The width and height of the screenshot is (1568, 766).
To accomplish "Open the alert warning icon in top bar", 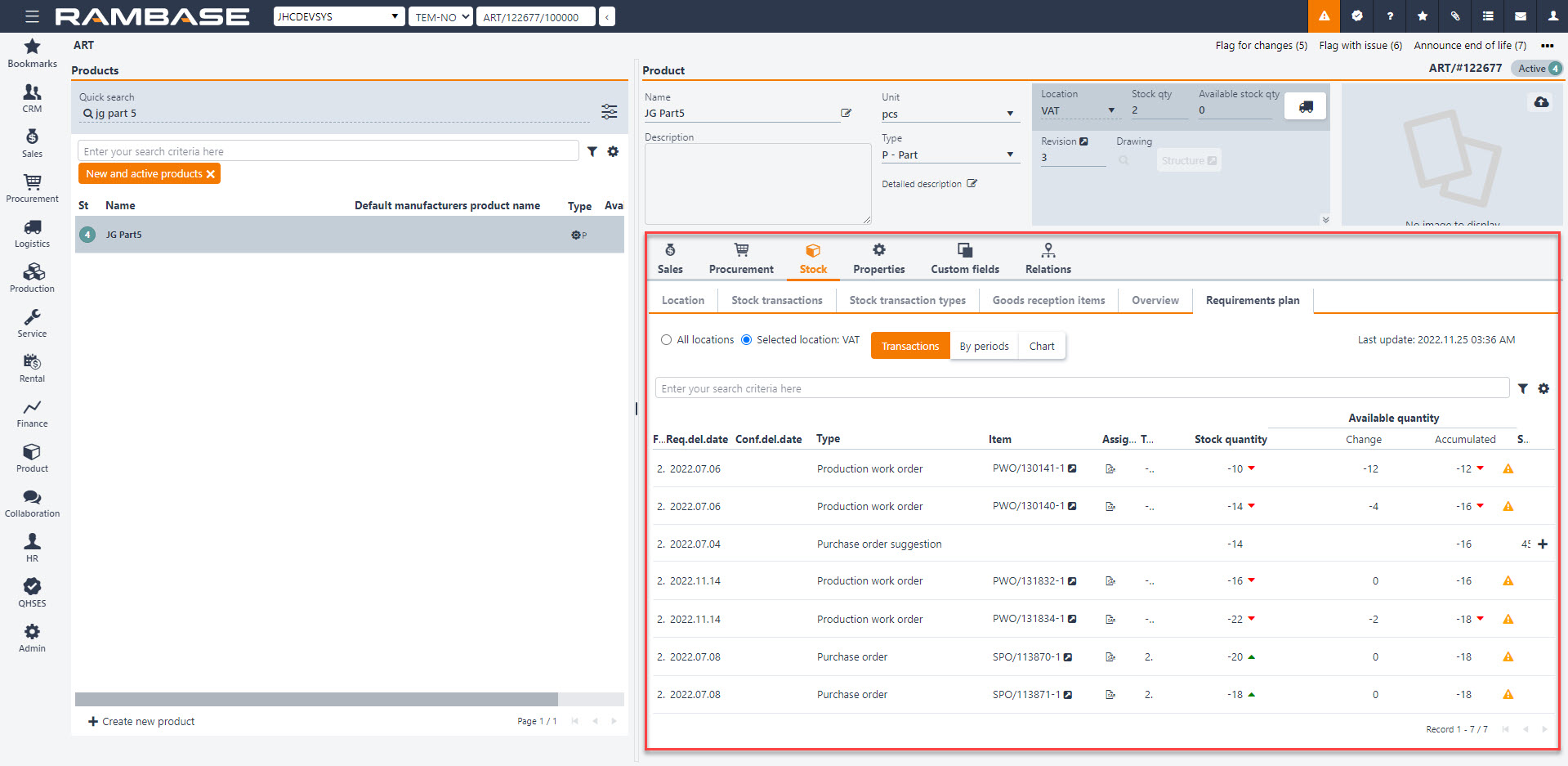I will pyautogui.click(x=1324, y=16).
